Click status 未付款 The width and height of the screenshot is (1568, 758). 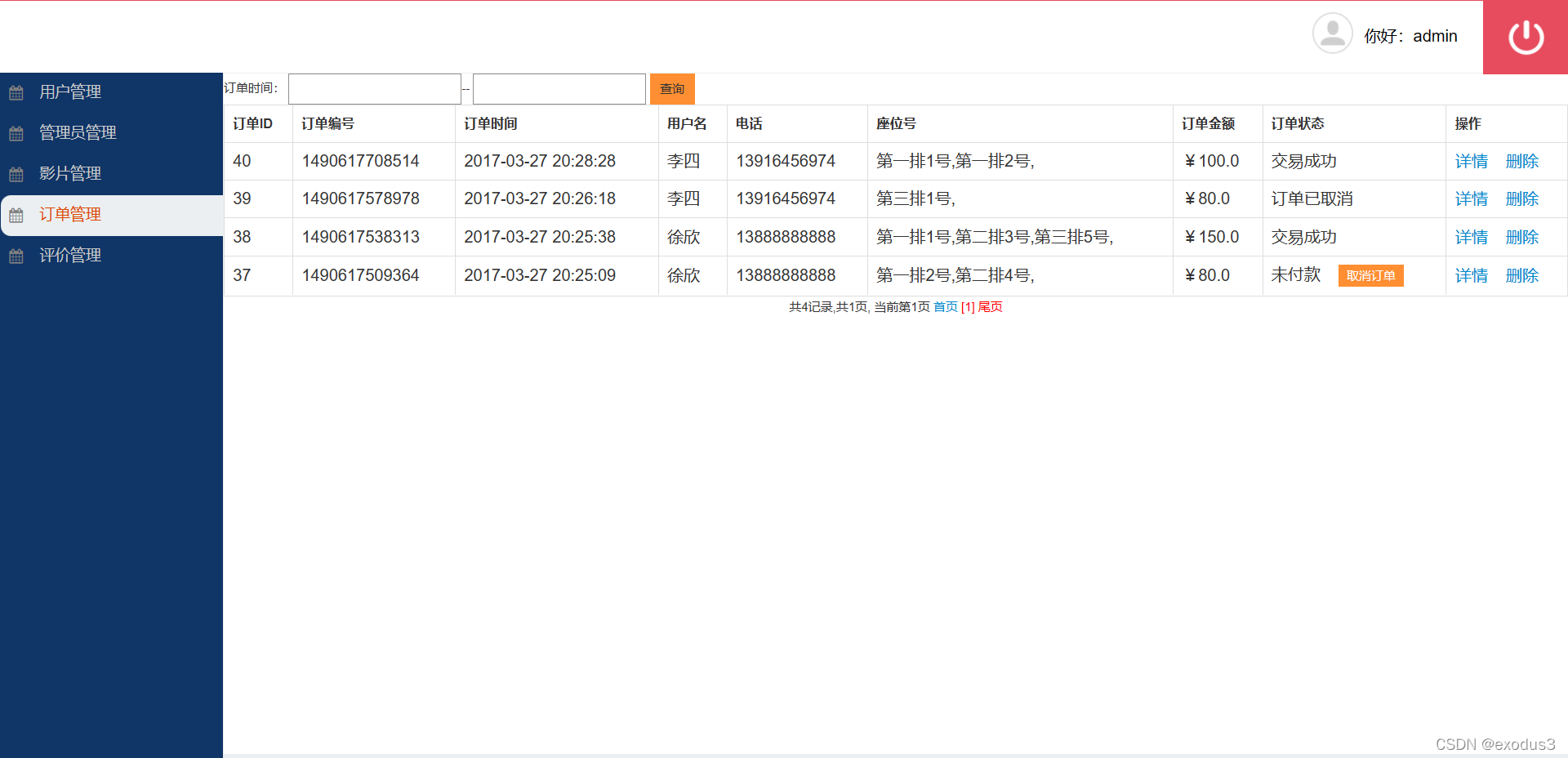point(1295,276)
